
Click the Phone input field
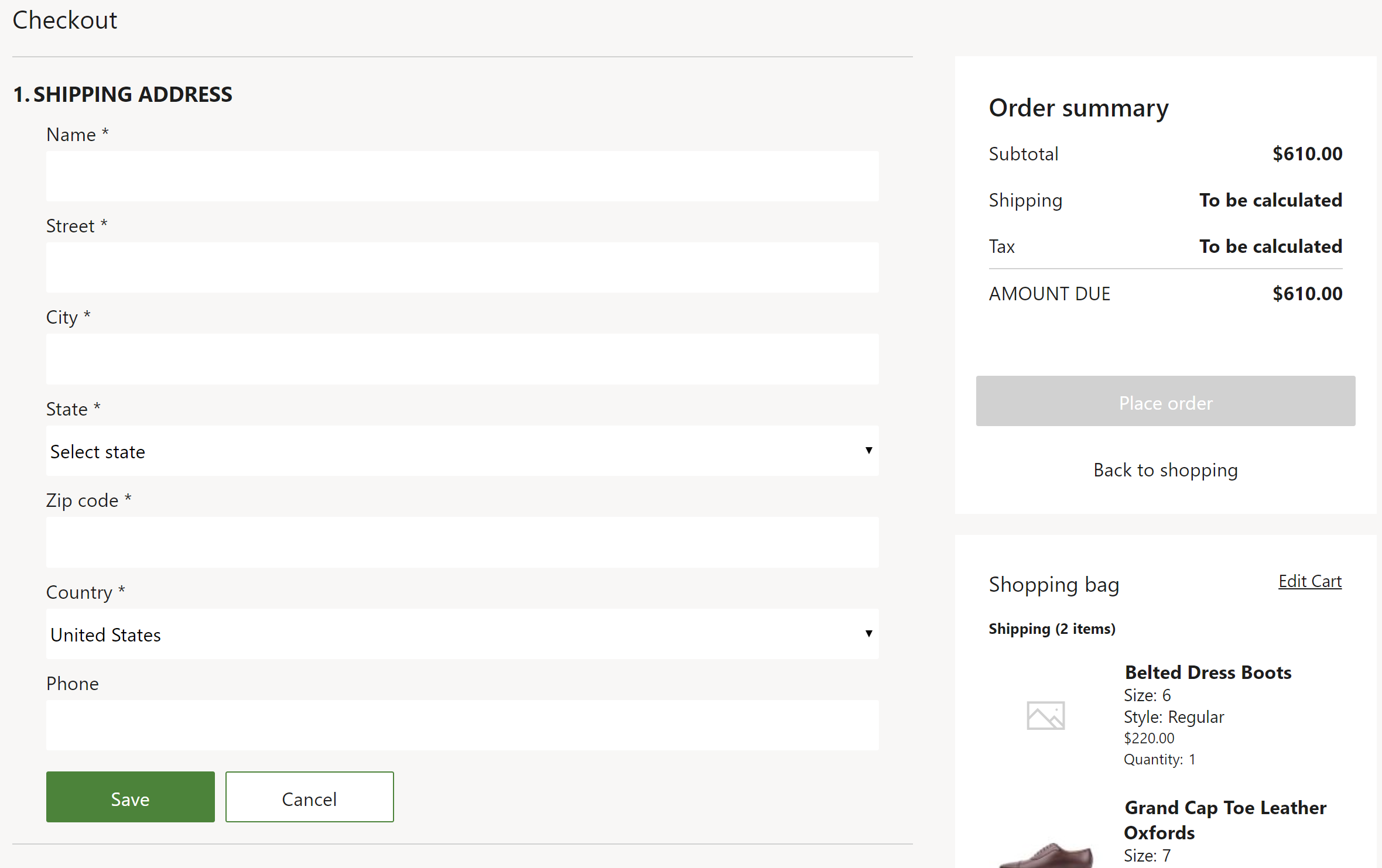(x=462, y=725)
